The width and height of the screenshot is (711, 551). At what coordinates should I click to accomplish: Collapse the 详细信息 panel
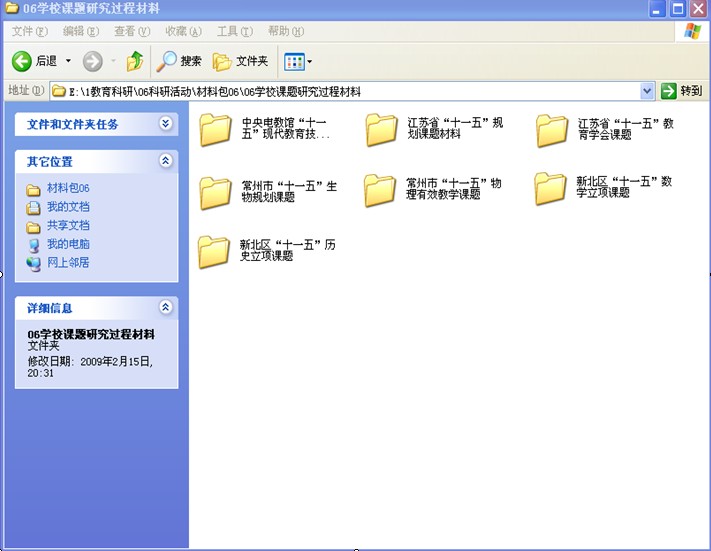click(x=166, y=307)
